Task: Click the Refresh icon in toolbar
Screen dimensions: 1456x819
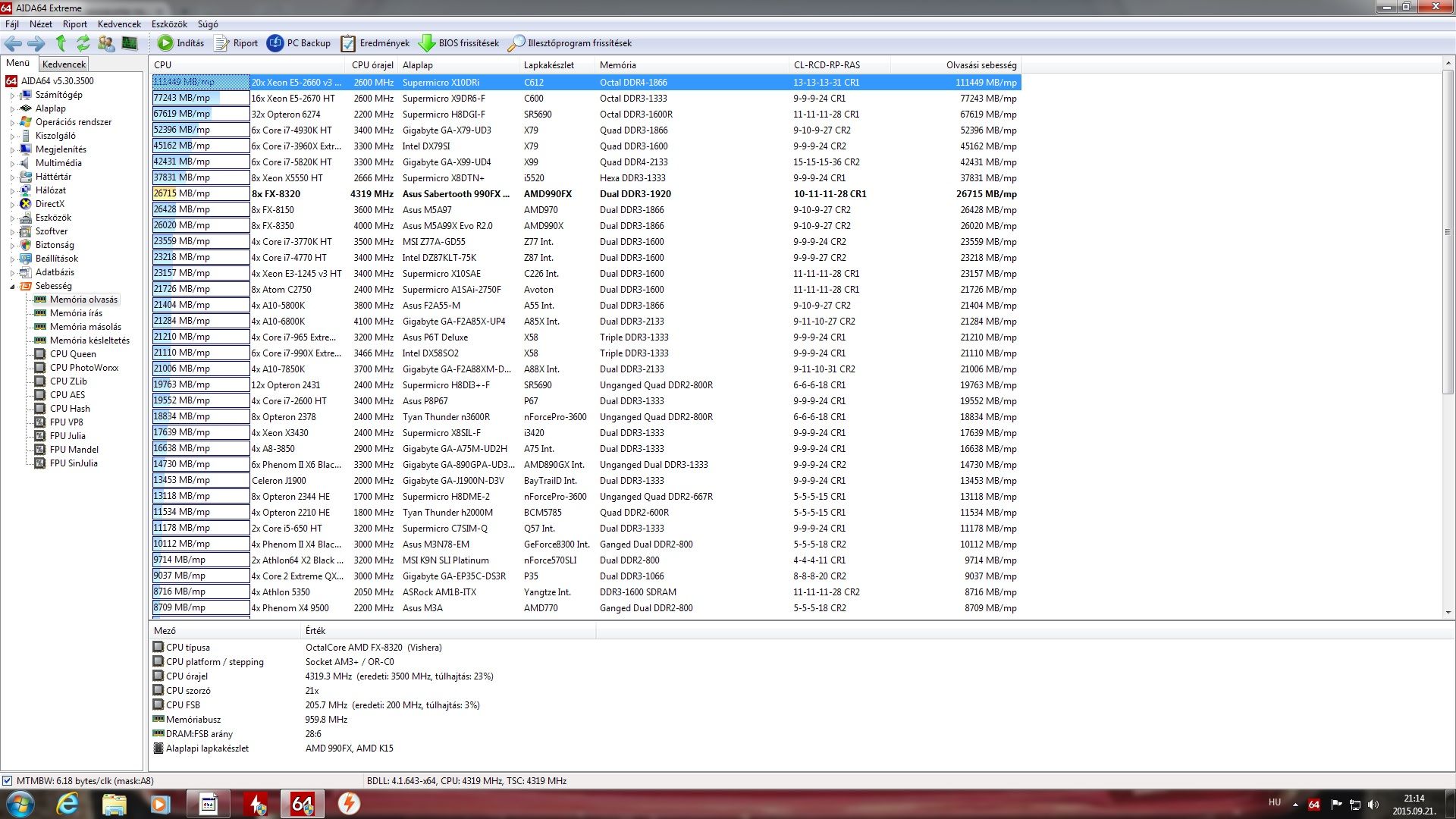Action: tap(83, 43)
